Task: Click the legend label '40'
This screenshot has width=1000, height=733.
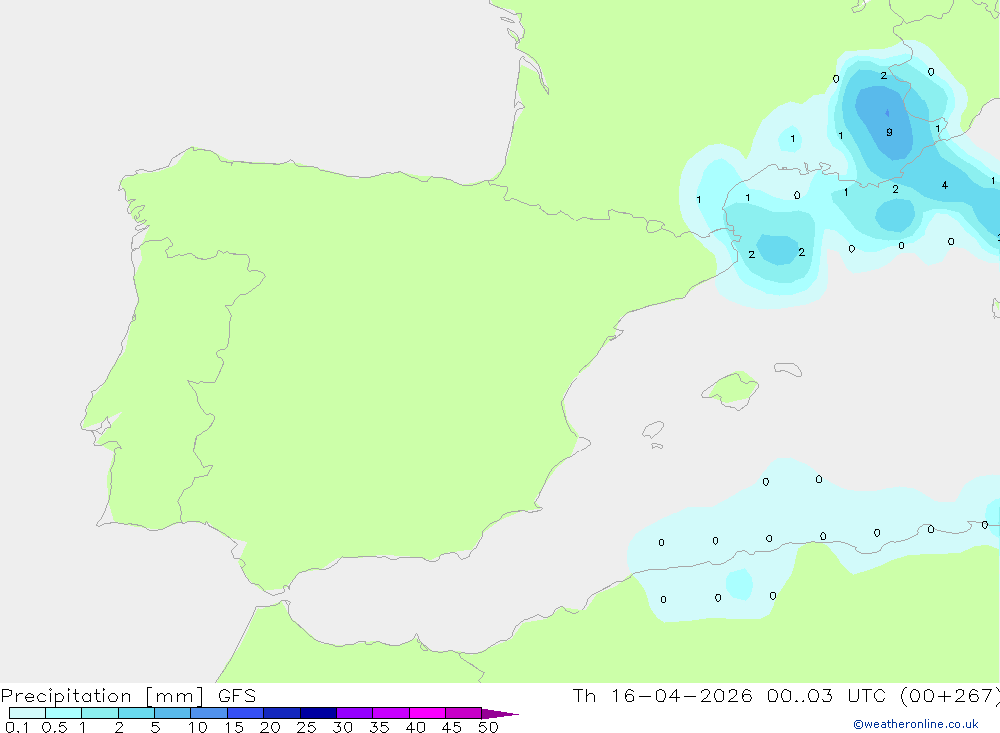Action: [415, 727]
